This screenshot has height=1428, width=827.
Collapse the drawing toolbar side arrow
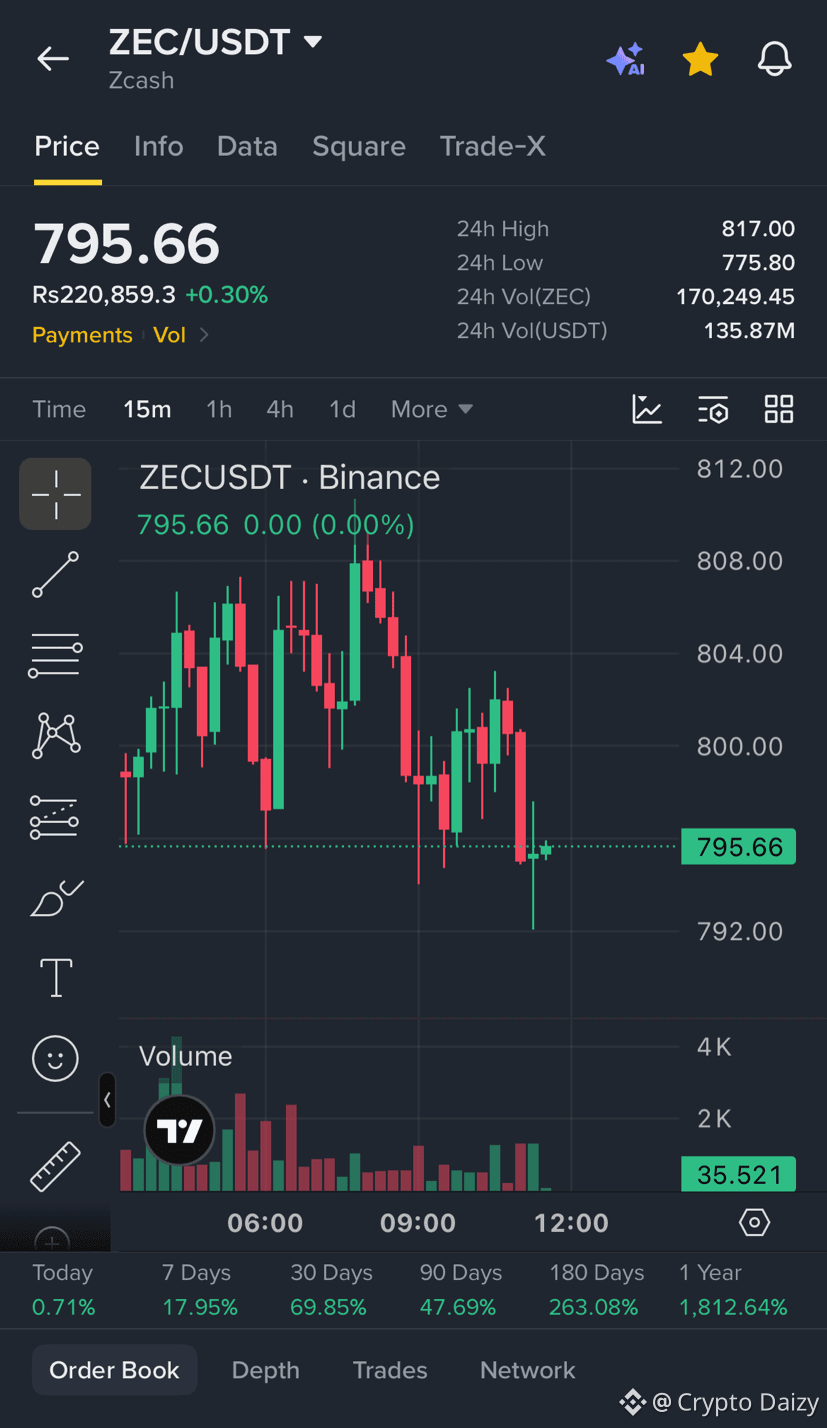click(x=107, y=1100)
